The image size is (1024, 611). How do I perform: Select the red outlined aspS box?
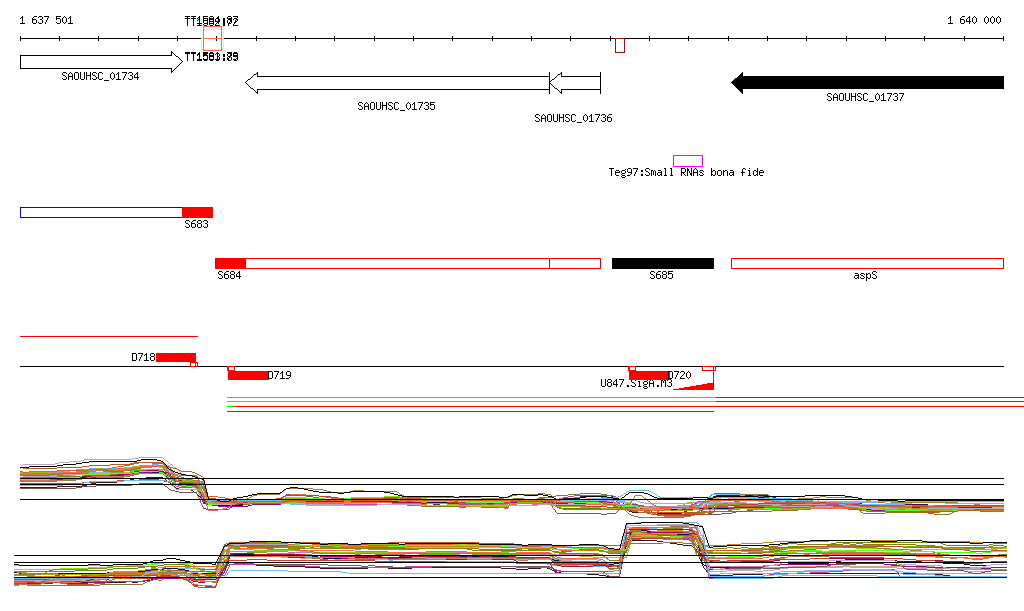(867, 264)
